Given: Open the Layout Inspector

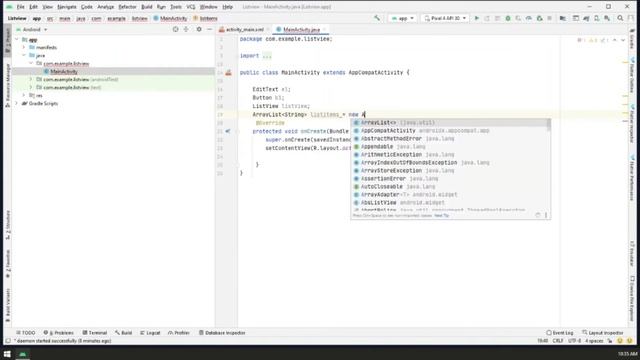Looking at the screenshot, I should pos(603,333).
